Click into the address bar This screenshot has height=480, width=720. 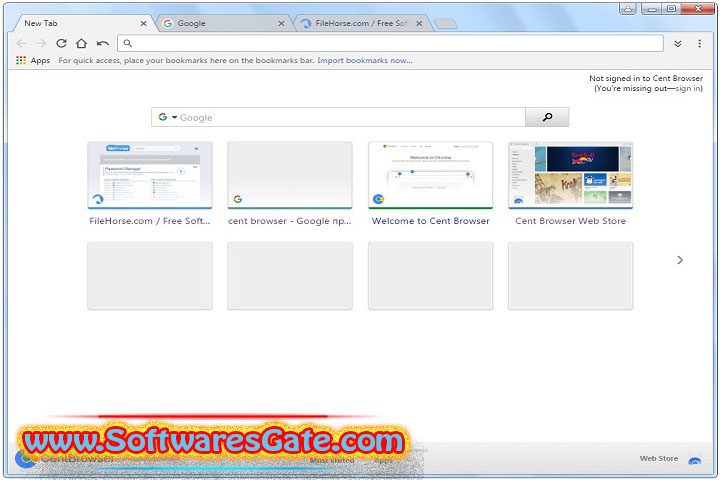tap(390, 43)
